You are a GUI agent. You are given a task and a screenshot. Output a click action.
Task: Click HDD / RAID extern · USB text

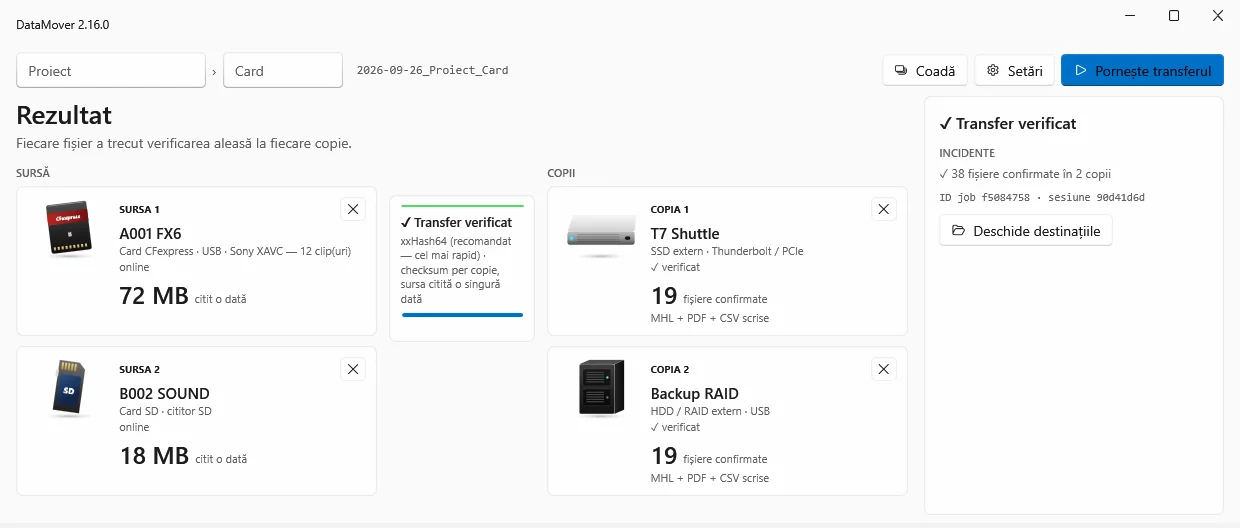[710, 411]
